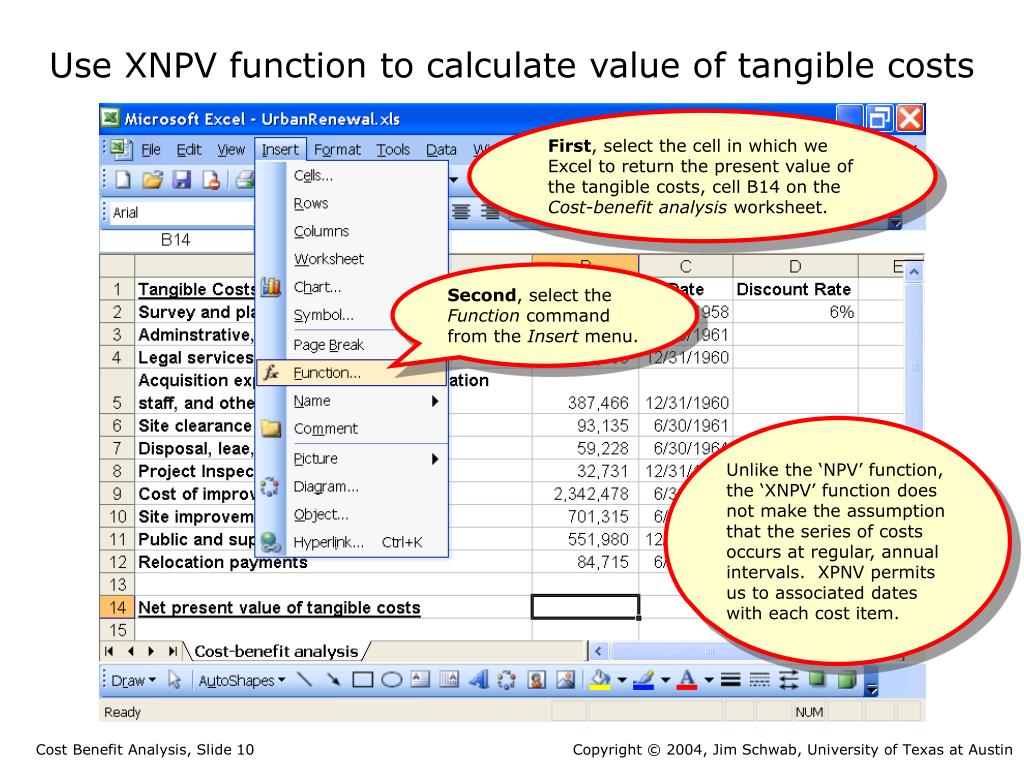The height and width of the screenshot is (768, 1024).
Task: Click the Vertical Text Box tool
Action: 449,680
